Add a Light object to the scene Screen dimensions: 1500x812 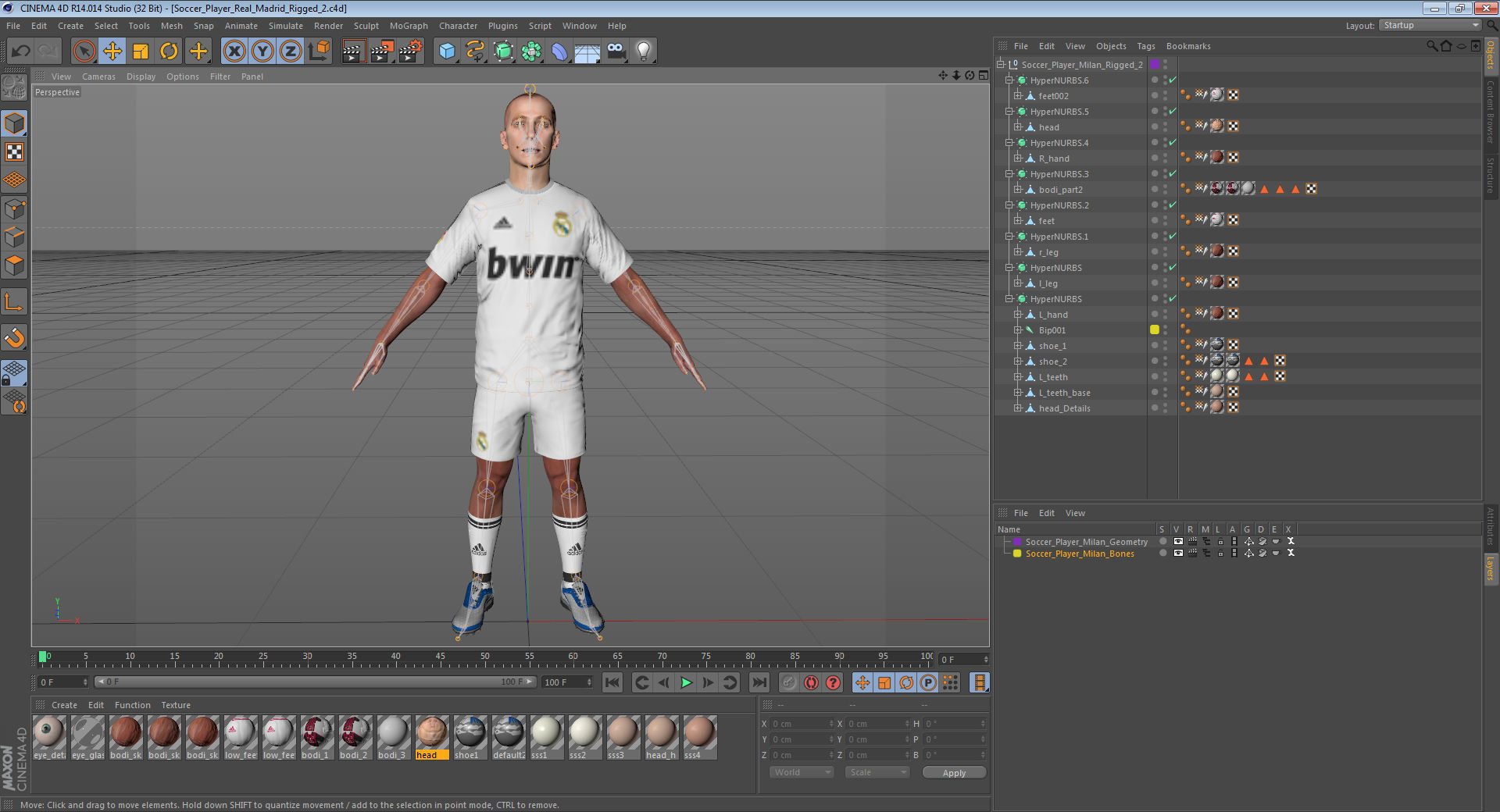click(x=643, y=51)
